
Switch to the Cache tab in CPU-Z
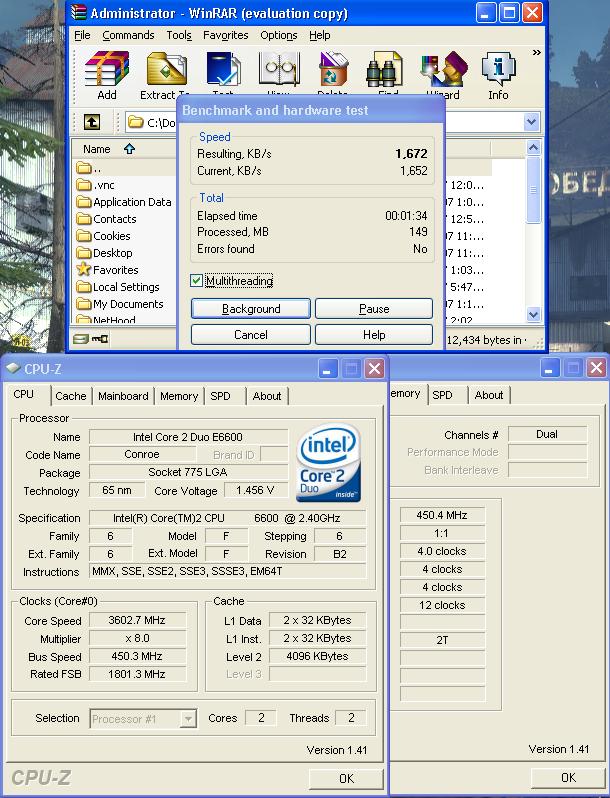[x=71, y=396]
